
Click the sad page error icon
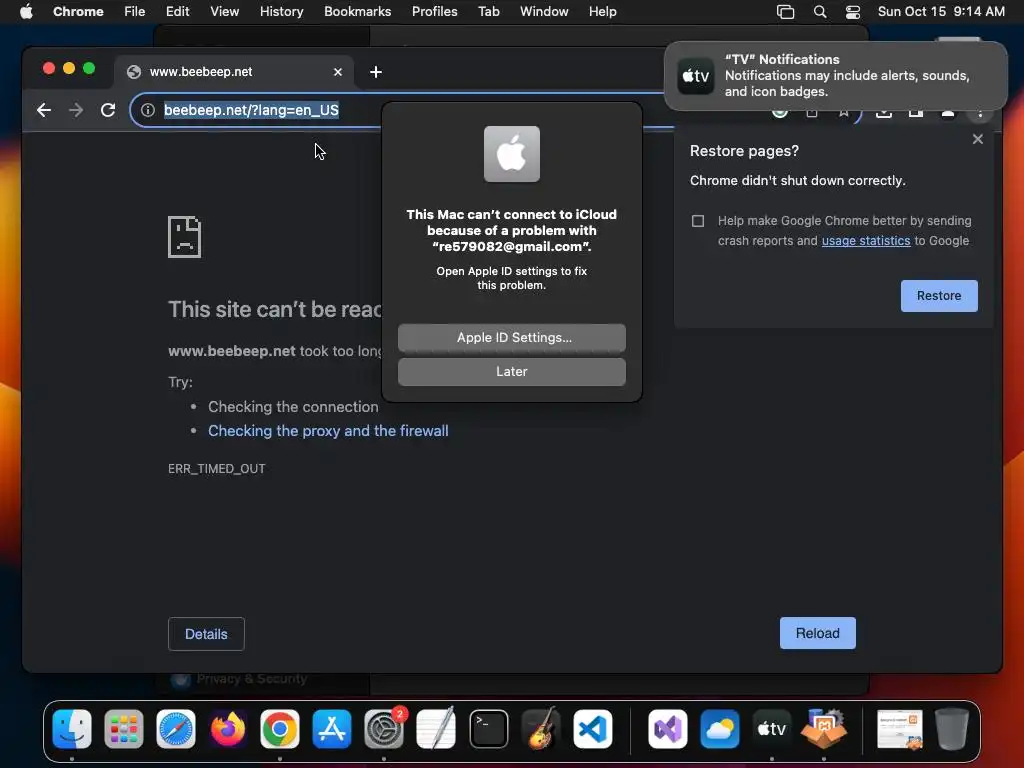(184, 237)
